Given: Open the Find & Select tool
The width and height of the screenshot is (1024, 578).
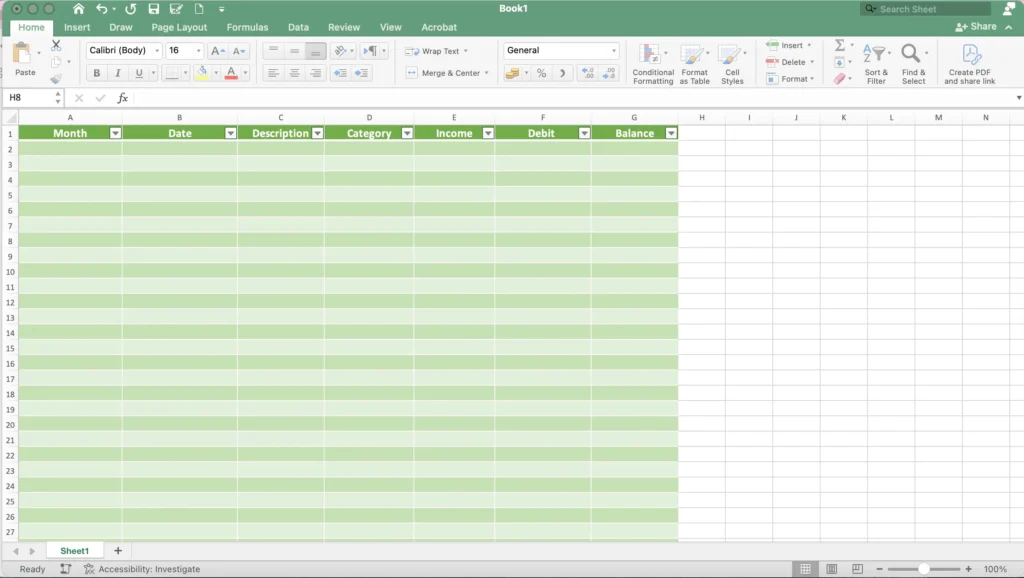Looking at the screenshot, I should pyautogui.click(x=913, y=62).
